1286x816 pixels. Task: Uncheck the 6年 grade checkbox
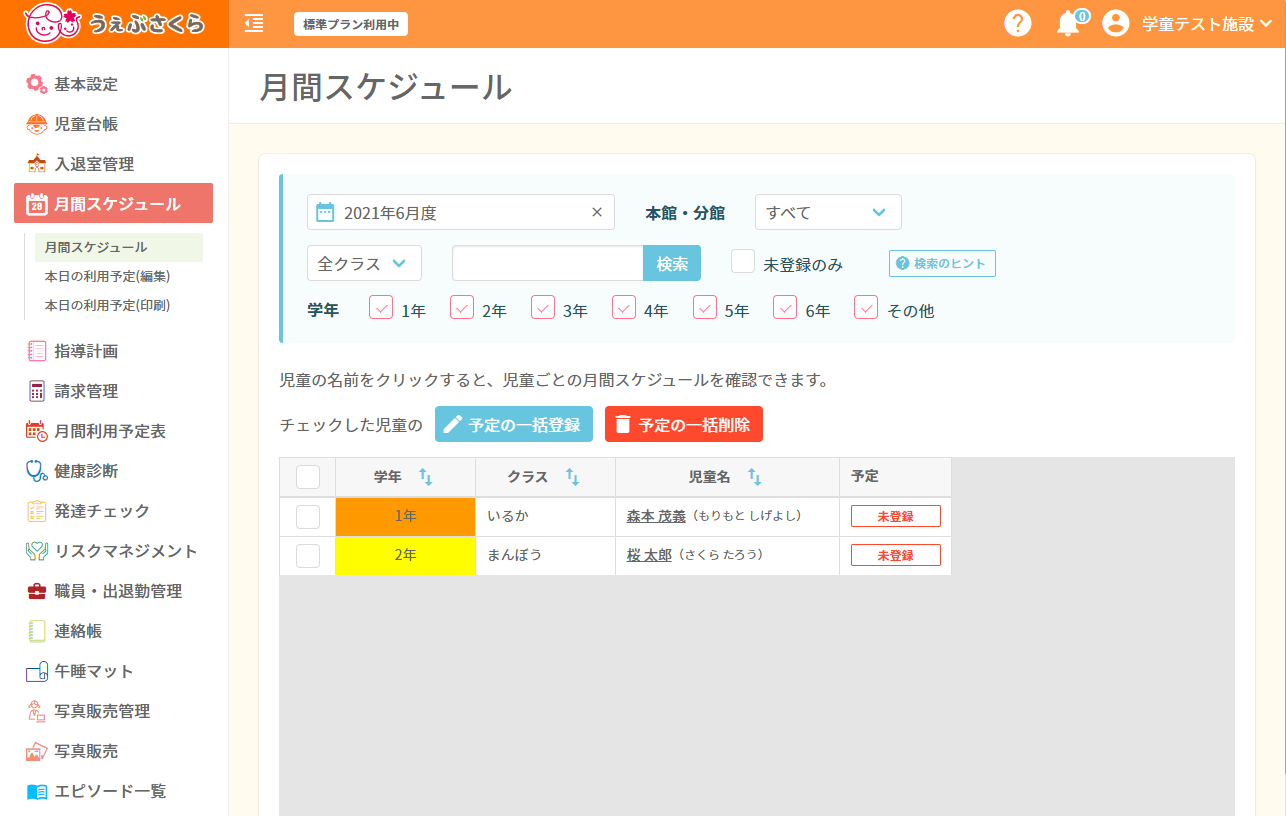(x=785, y=307)
